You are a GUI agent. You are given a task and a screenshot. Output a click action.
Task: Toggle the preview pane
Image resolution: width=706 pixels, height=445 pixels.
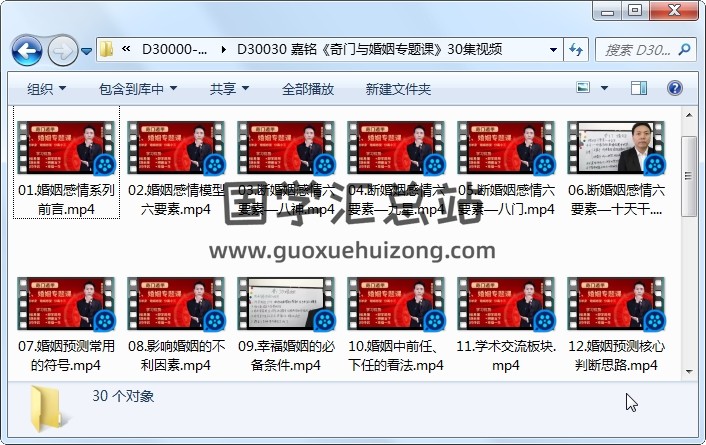[639, 88]
